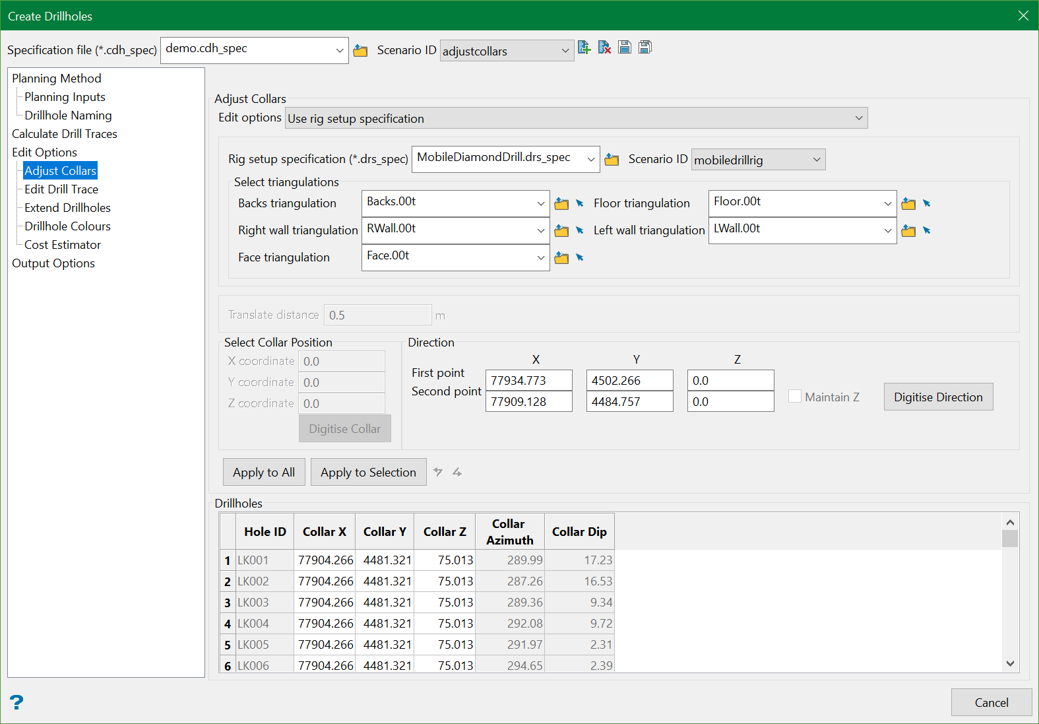Click the save scenario icon
Viewport: 1039px width, 724px height.
point(625,48)
